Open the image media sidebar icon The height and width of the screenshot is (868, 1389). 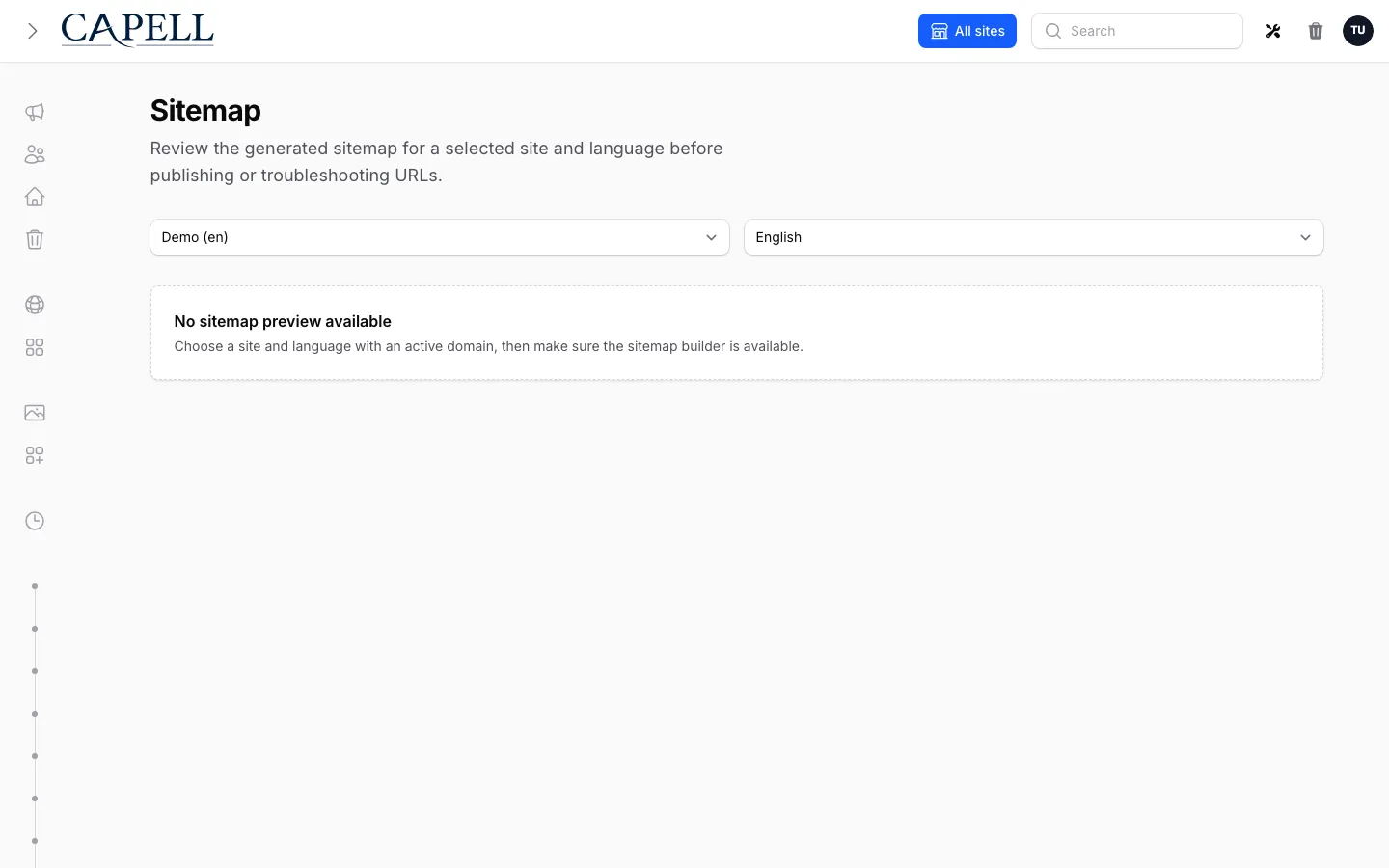click(35, 413)
